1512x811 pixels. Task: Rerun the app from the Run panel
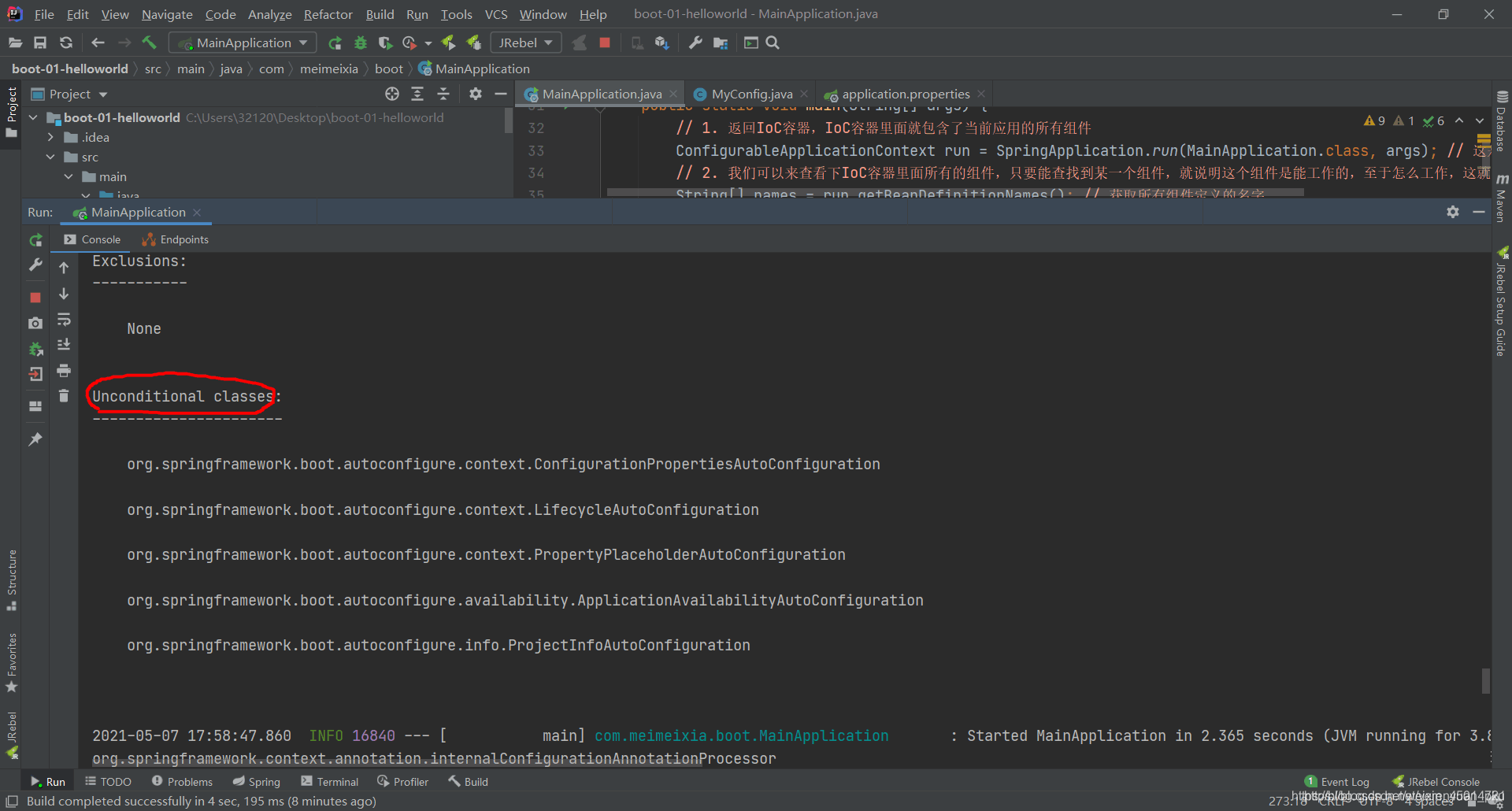35,240
